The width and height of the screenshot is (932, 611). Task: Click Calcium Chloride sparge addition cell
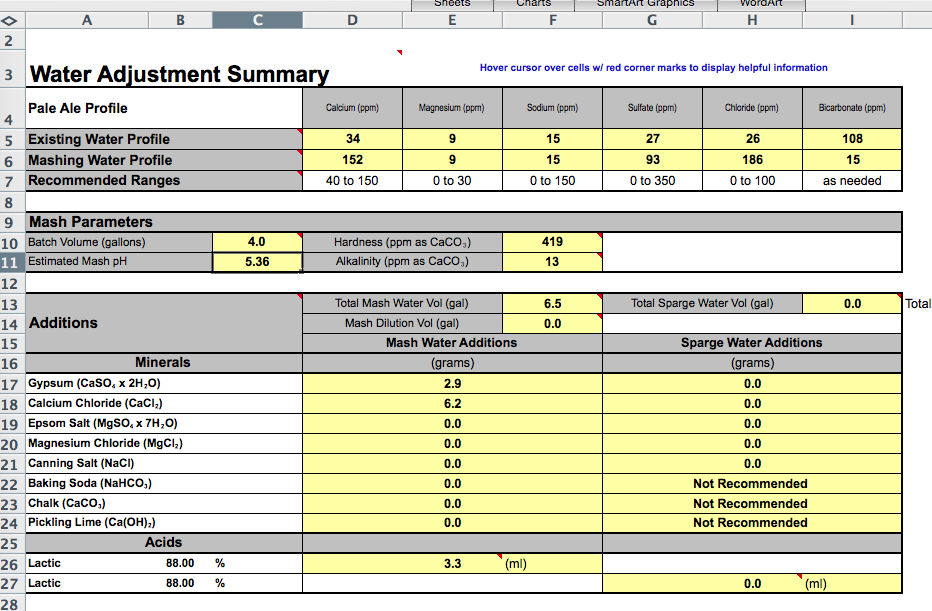pos(752,404)
